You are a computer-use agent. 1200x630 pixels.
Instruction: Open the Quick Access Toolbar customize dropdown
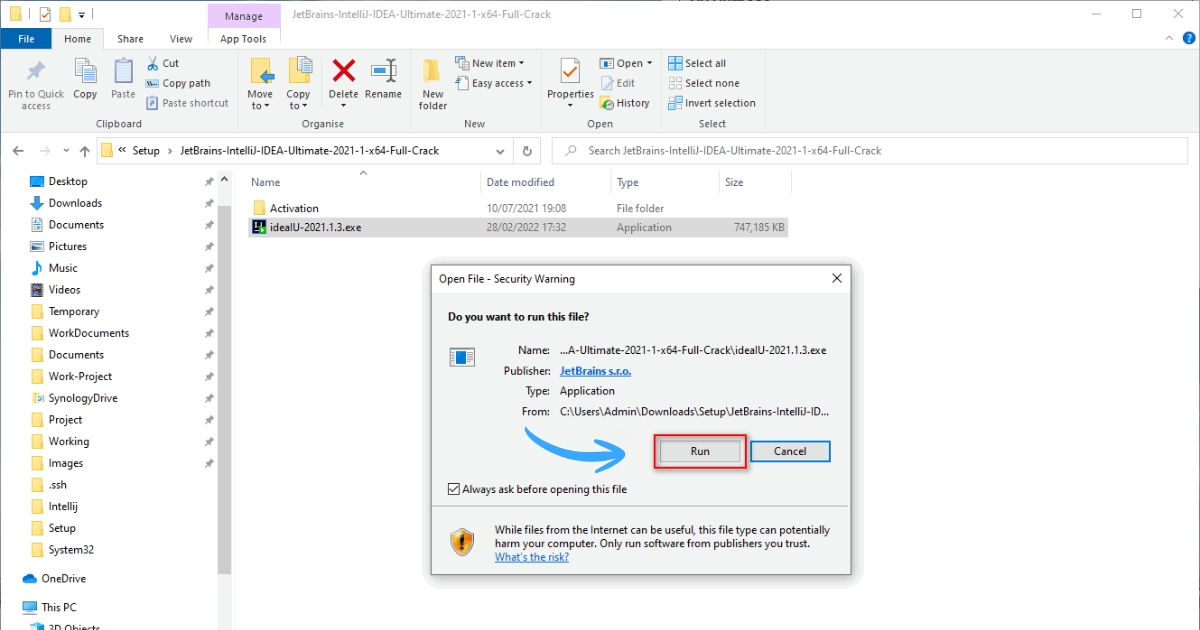pyautogui.click(x=81, y=15)
